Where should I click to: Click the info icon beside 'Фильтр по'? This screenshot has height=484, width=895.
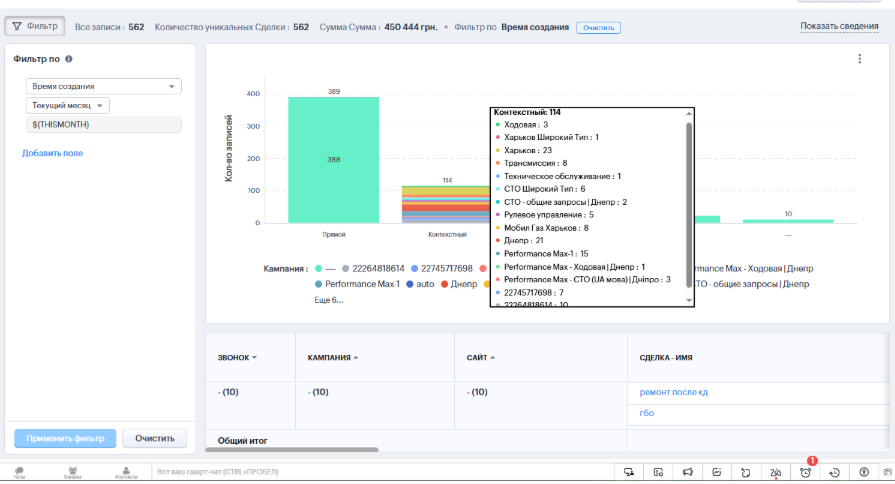coord(69,59)
